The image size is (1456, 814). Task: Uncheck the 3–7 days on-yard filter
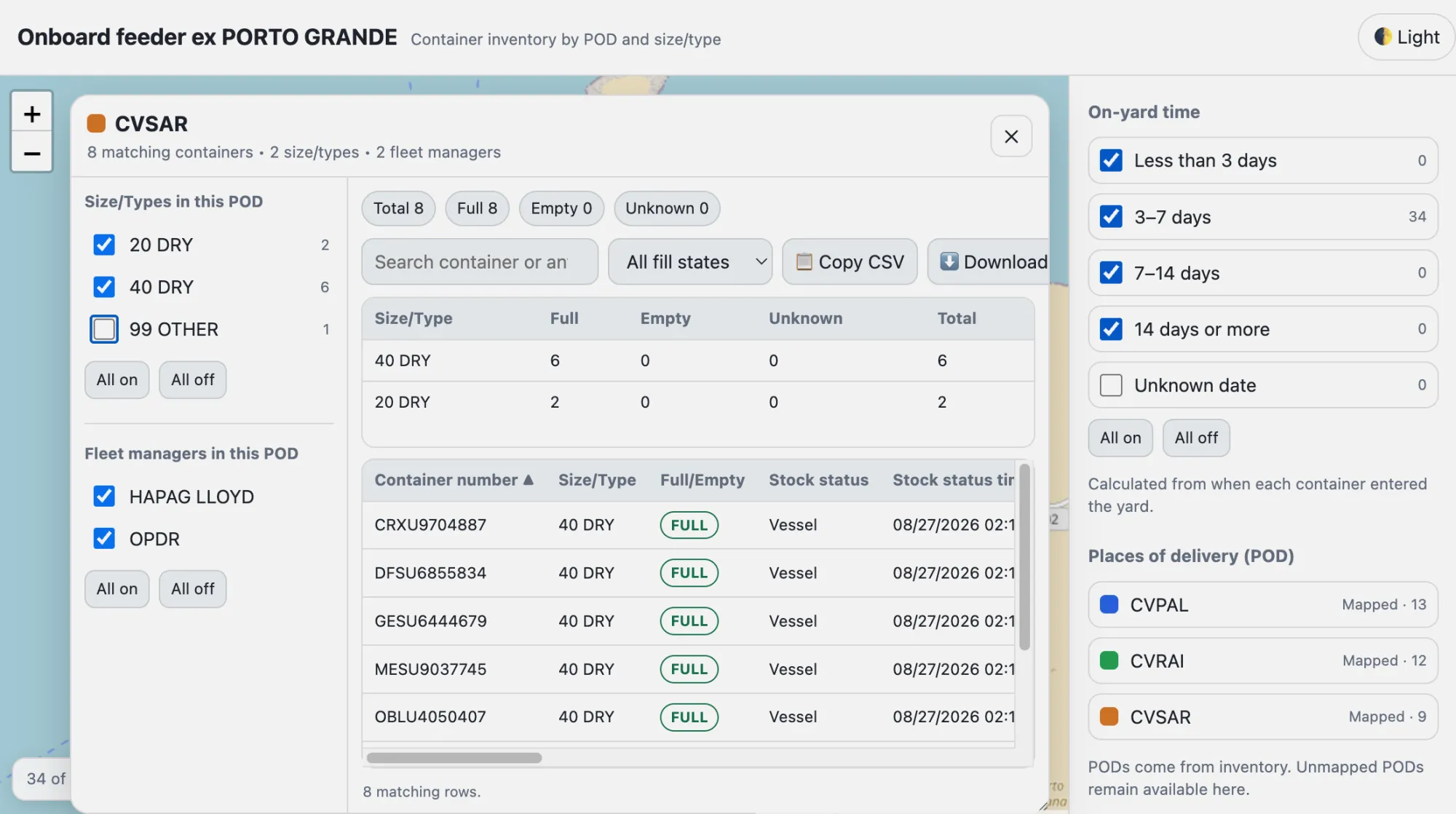click(1111, 216)
